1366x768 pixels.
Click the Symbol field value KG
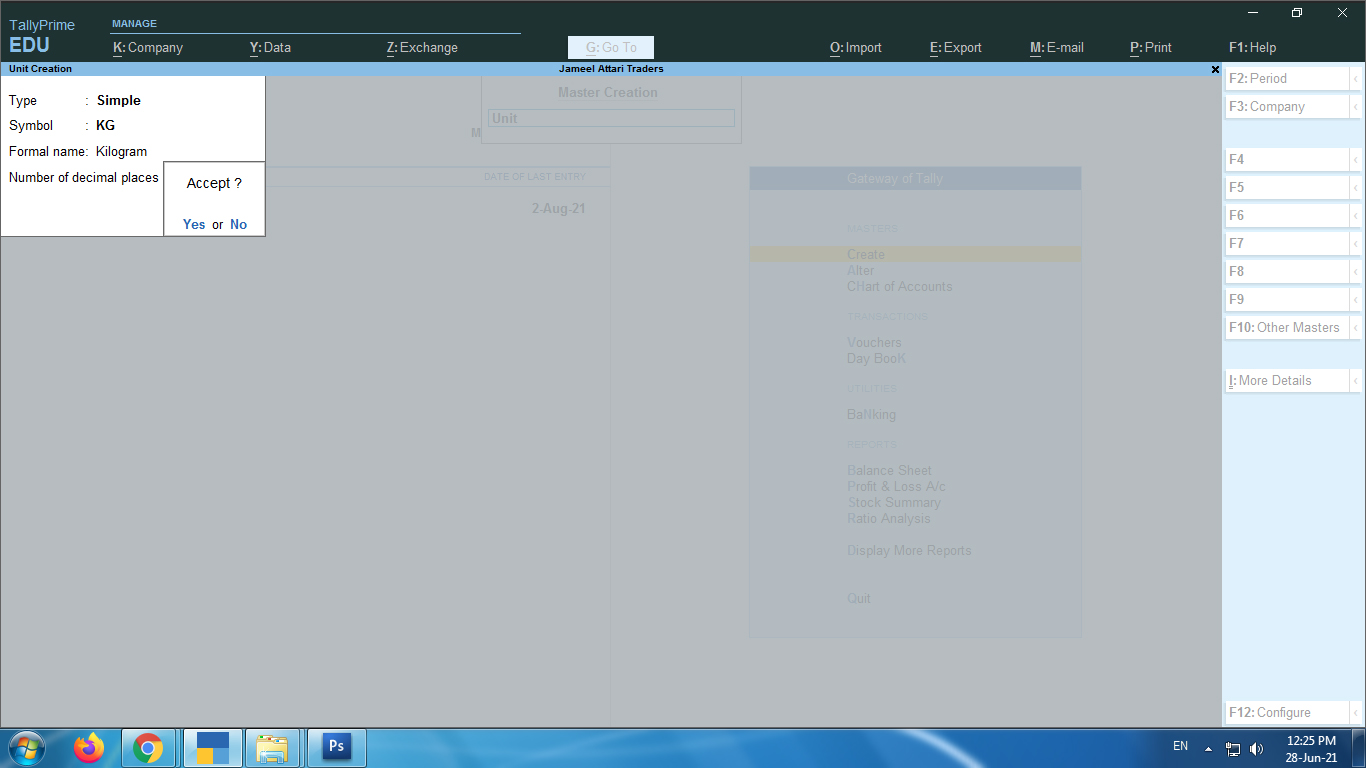pyautogui.click(x=105, y=126)
